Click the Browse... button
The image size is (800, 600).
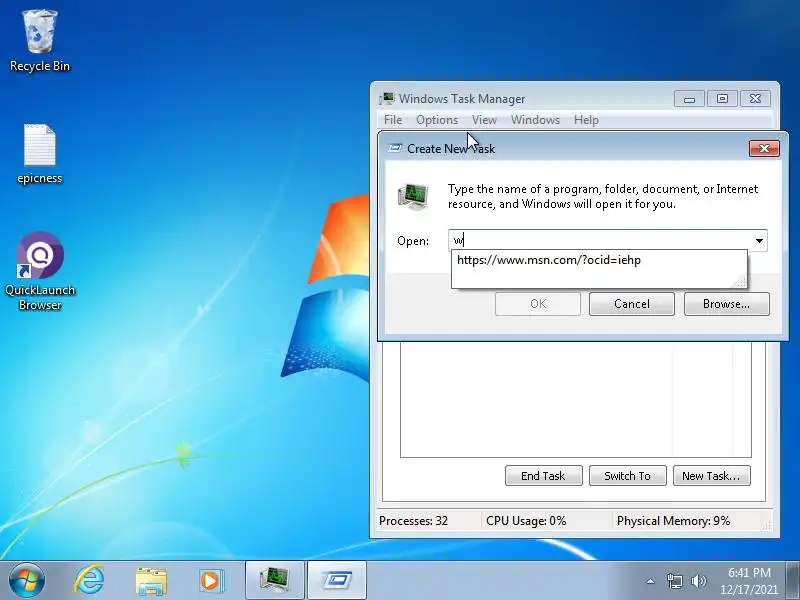point(727,304)
